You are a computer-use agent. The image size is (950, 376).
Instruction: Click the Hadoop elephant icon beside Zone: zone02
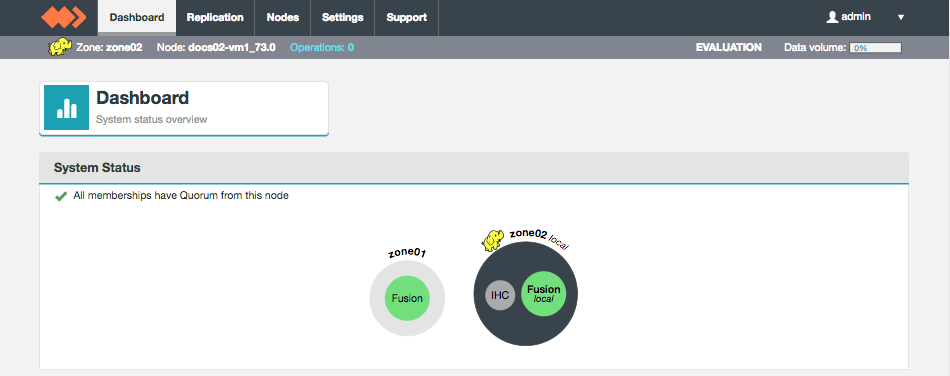60,47
